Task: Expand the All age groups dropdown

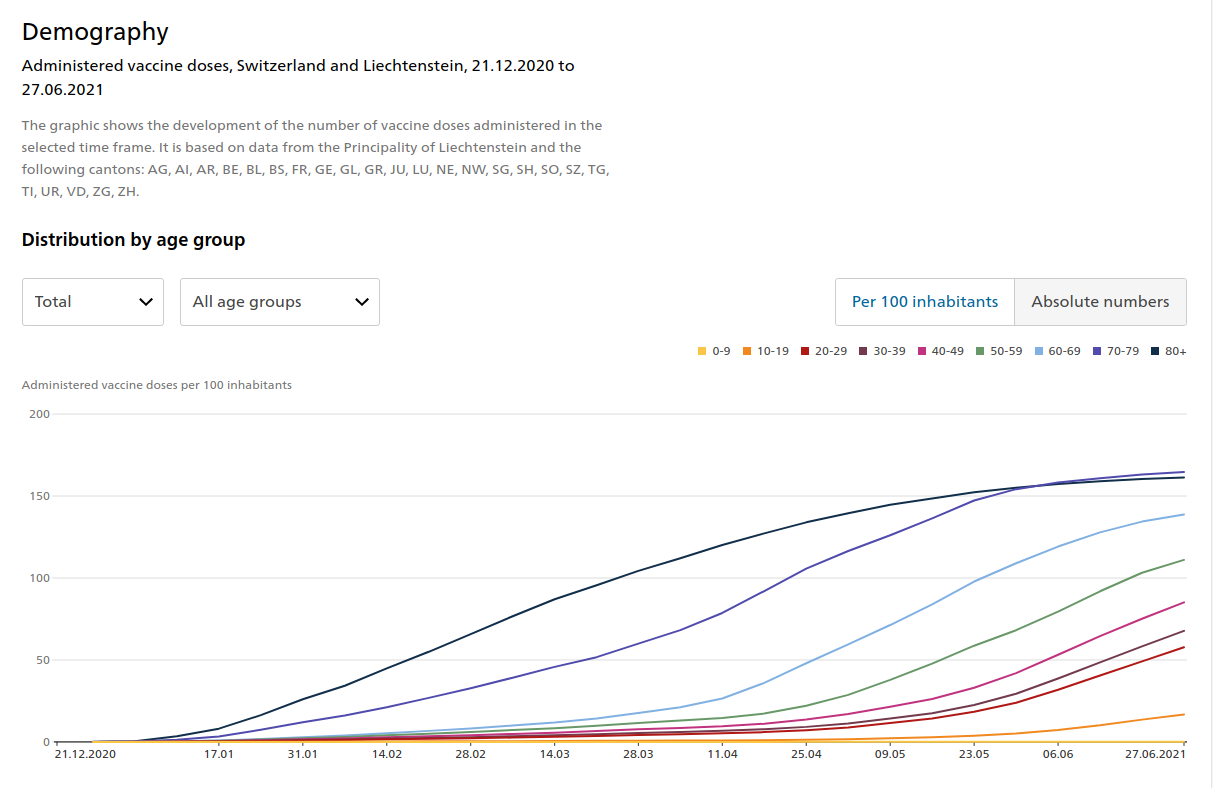Action: click(x=279, y=302)
